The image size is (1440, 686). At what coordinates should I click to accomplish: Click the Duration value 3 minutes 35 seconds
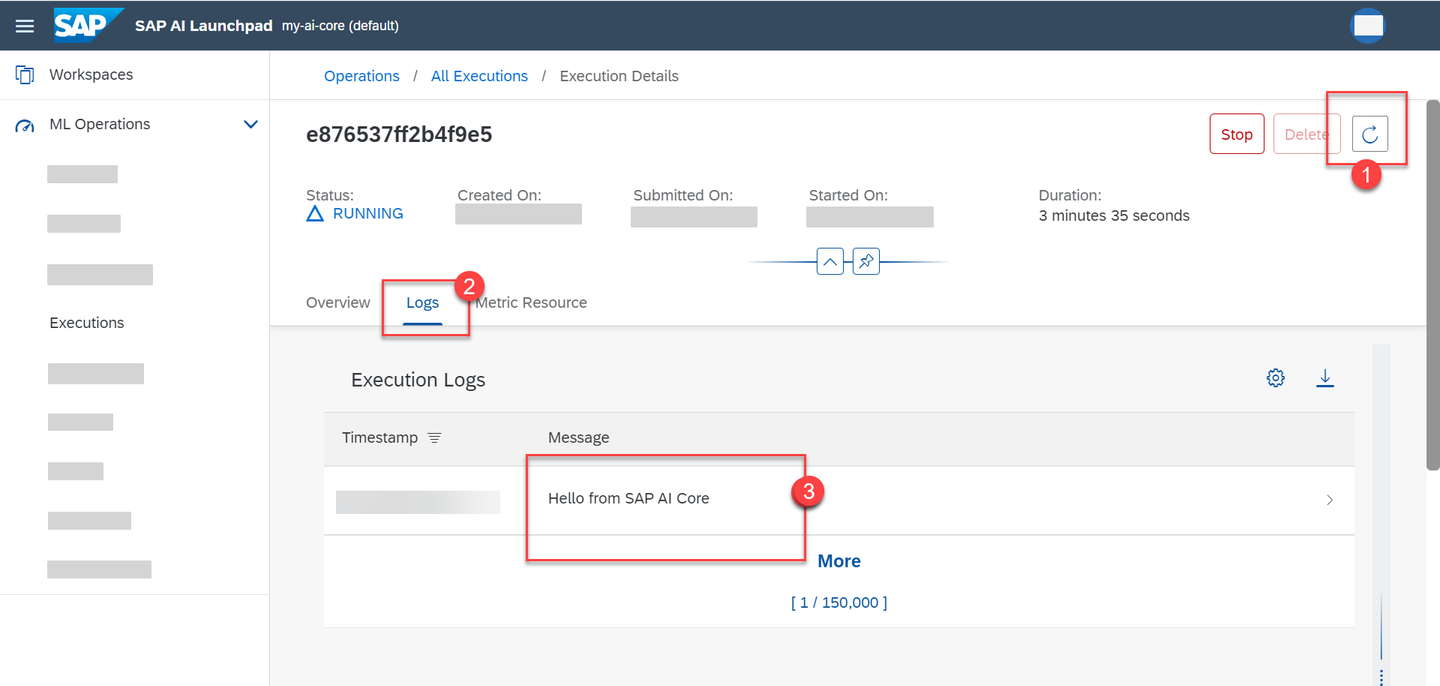point(1114,215)
